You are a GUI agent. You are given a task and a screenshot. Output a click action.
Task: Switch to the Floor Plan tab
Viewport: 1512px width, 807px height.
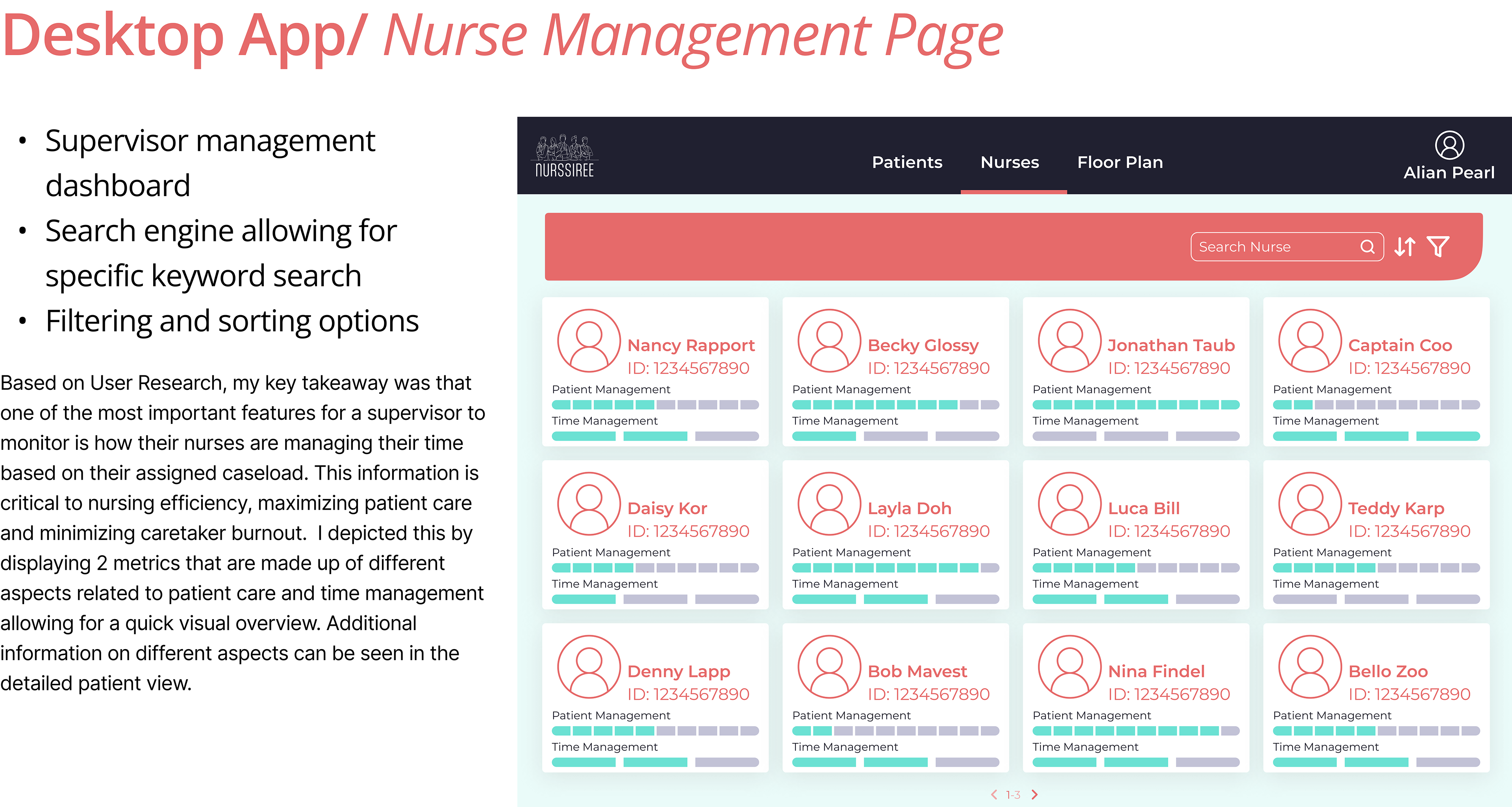(1119, 162)
